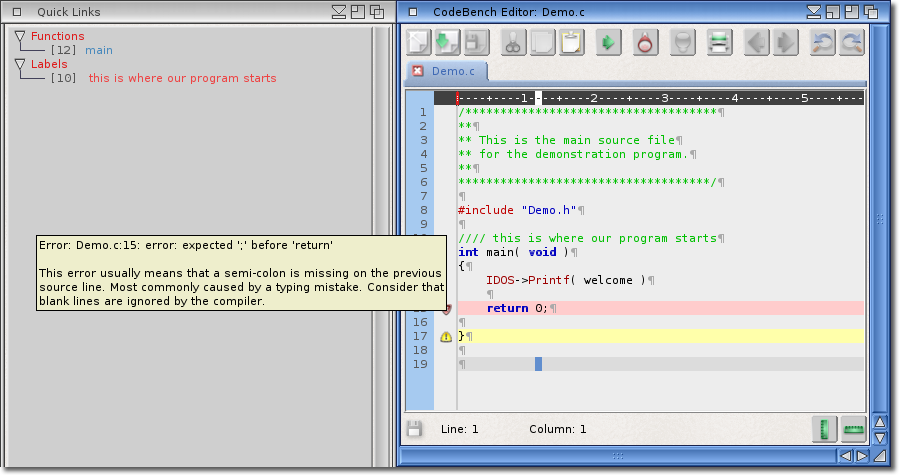The height and width of the screenshot is (475, 899).
Task: Click the New document toolbar icon
Action: coord(419,42)
